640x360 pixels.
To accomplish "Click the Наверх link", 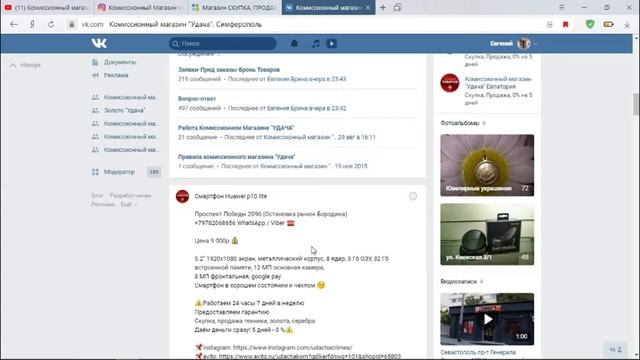I will click(30, 65).
